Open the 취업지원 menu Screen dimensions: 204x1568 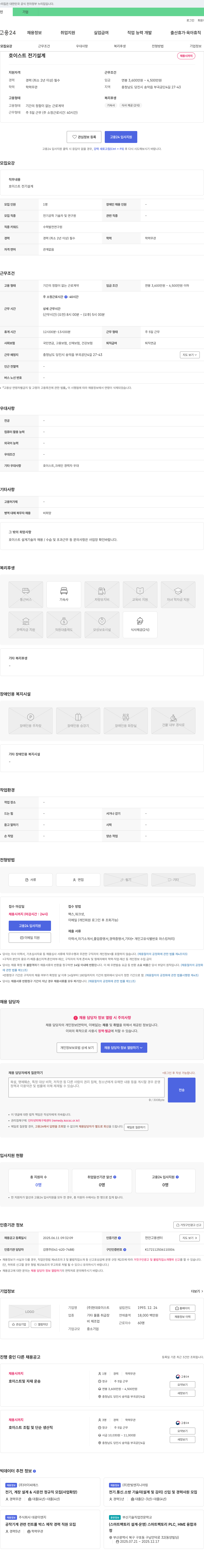click(68, 33)
